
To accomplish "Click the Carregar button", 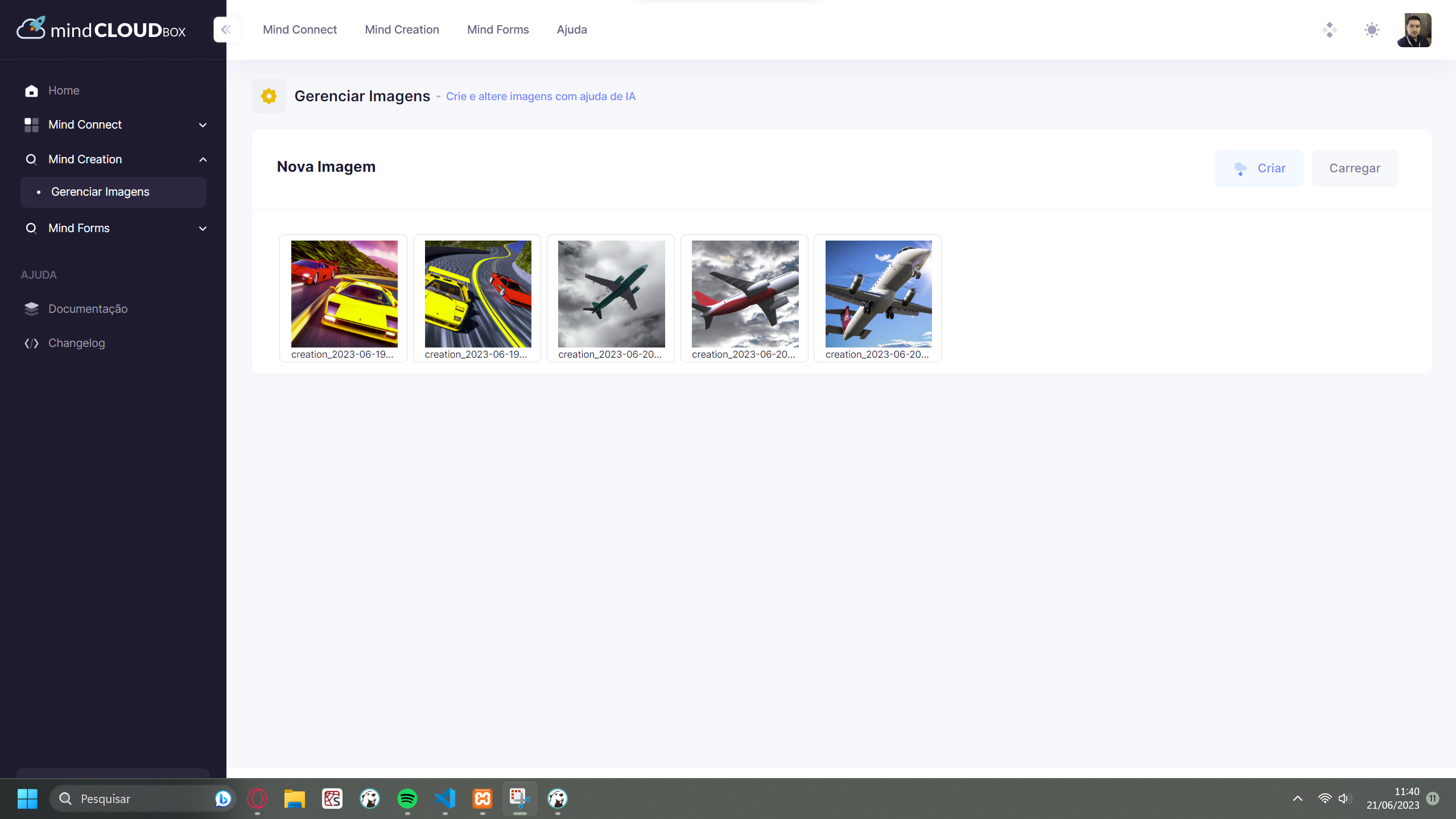I will tap(1355, 168).
